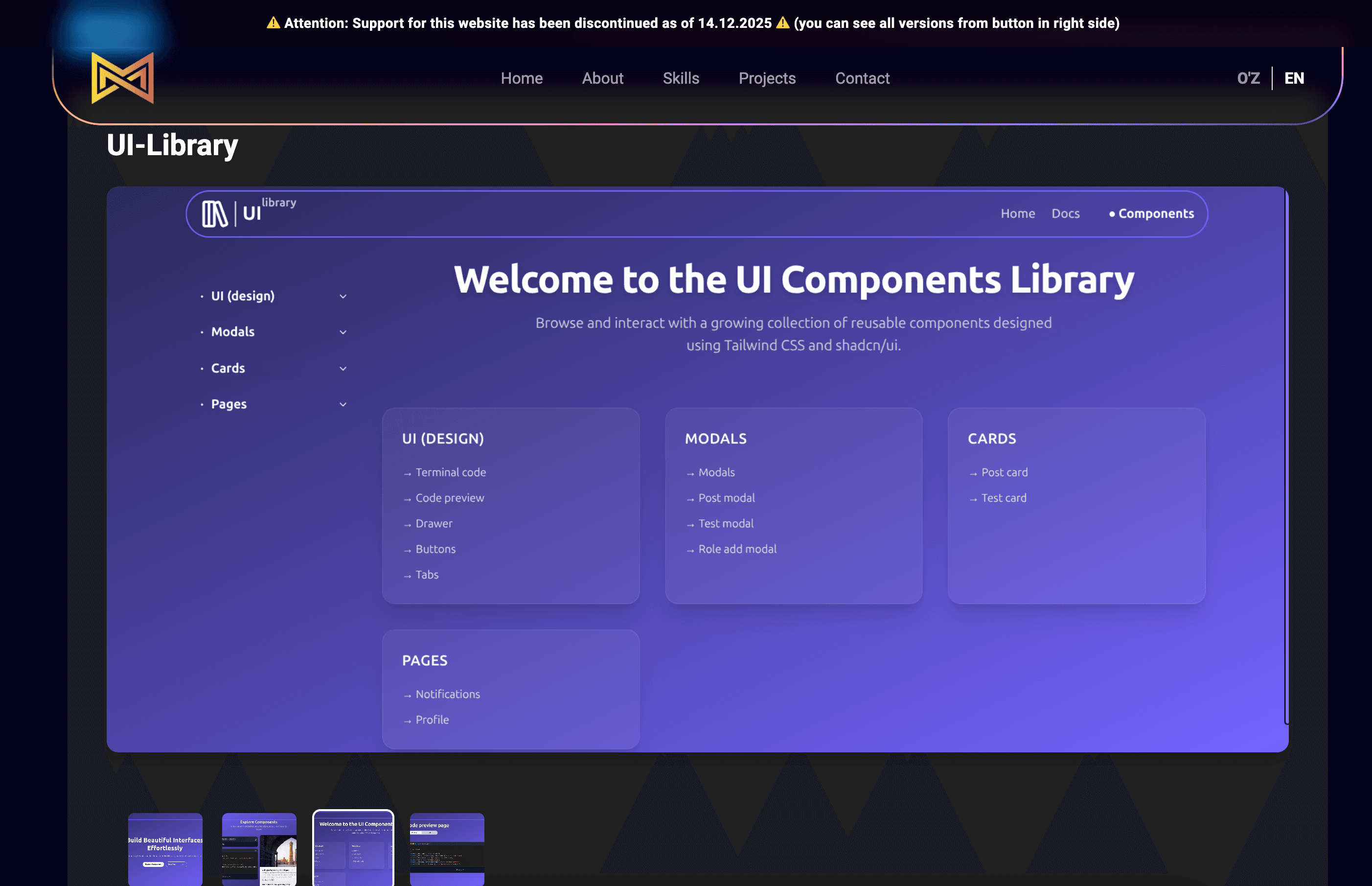Select the Build Beautiful Interfaces thumbnail
The height and width of the screenshot is (886, 1372).
[165, 849]
